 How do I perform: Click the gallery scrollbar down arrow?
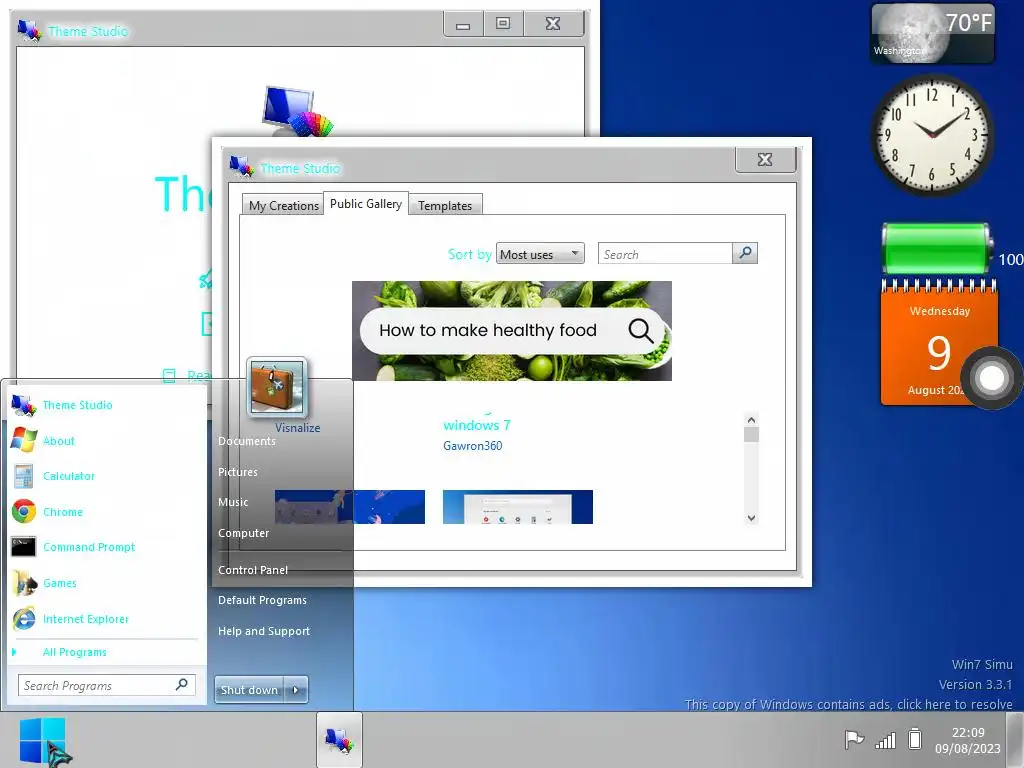coord(751,518)
